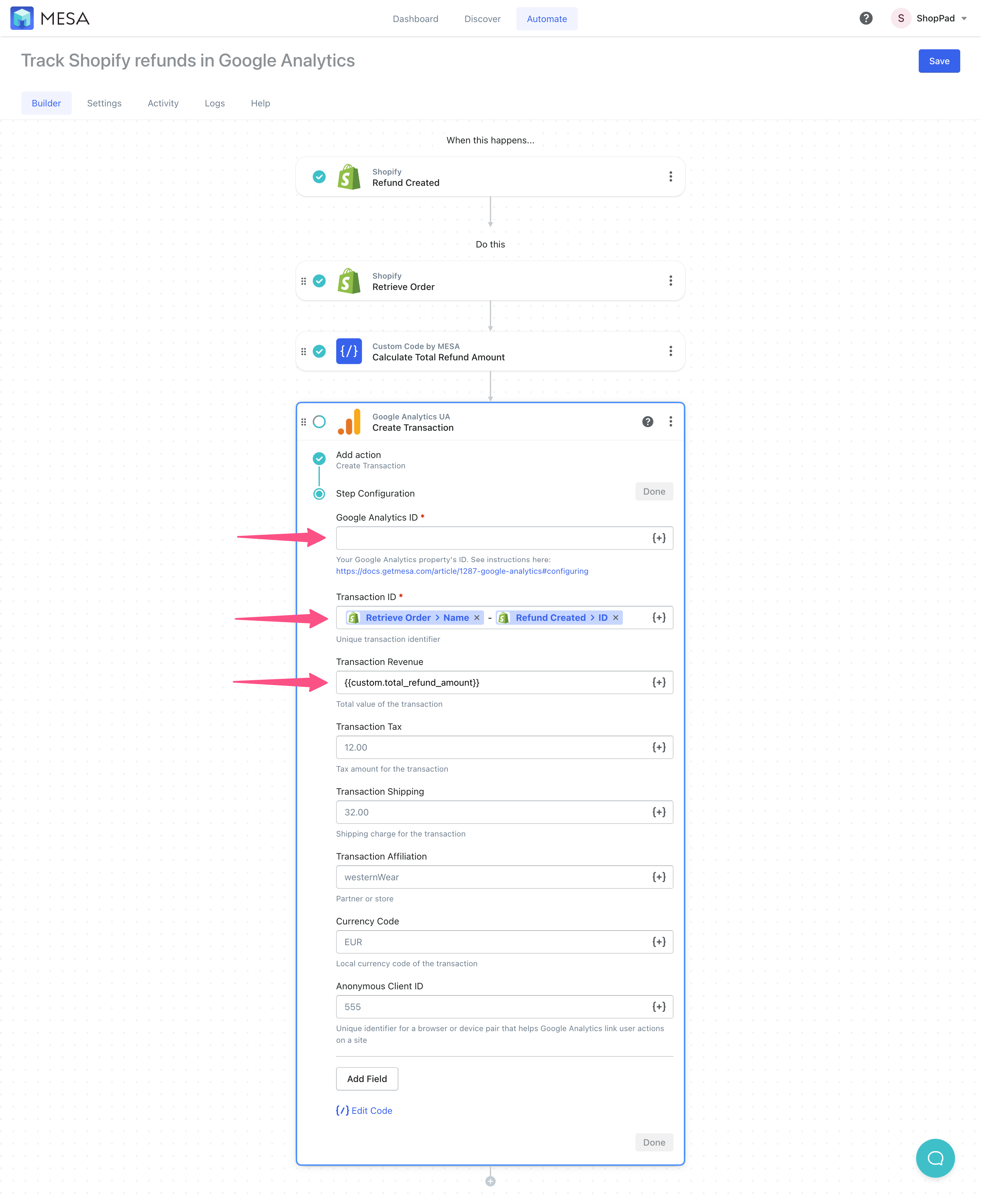The width and height of the screenshot is (981, 1204).
Task: Open Calculate Total Refund Amount options menu
Action: coord(671,351)
